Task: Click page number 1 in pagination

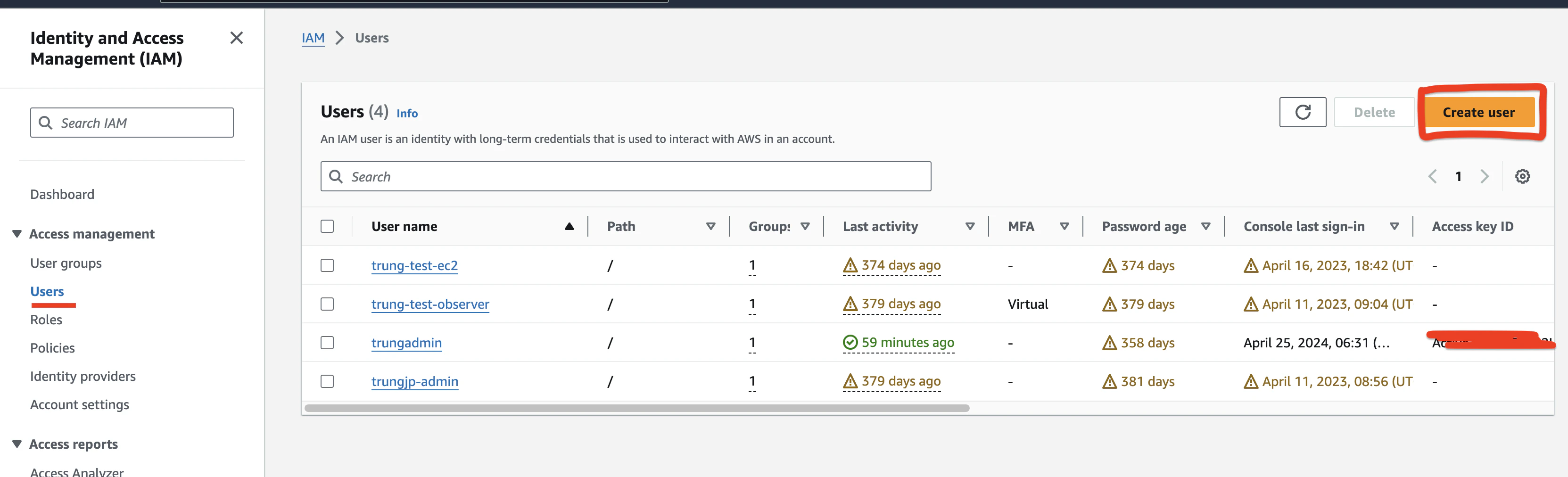Action: point(1458,176)
